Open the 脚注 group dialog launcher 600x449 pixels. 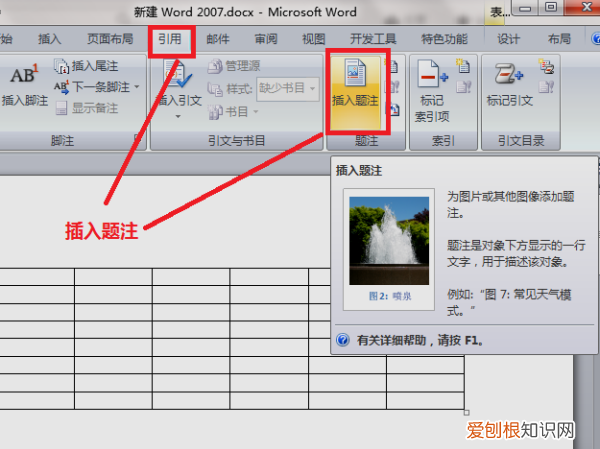(x=136, y=137)
